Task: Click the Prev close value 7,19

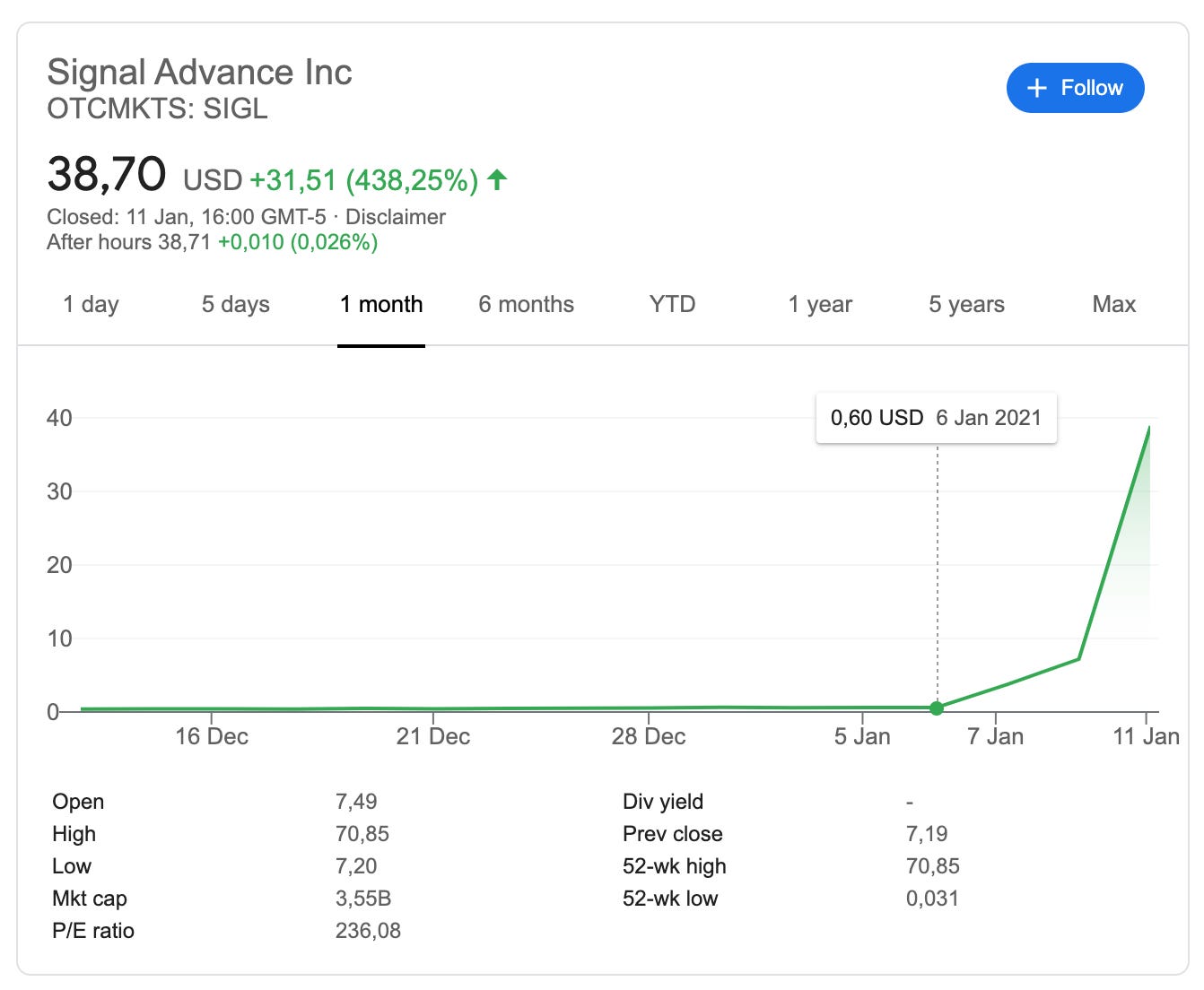Action: (x=927, y=834)
